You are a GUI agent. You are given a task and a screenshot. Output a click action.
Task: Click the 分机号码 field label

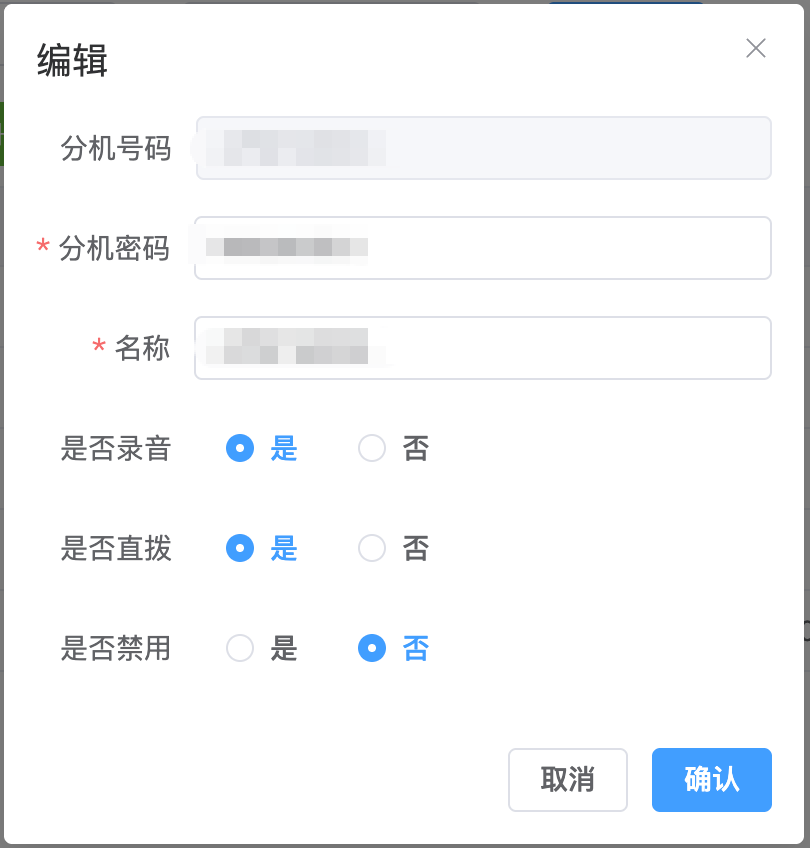(x=115, y=148)
